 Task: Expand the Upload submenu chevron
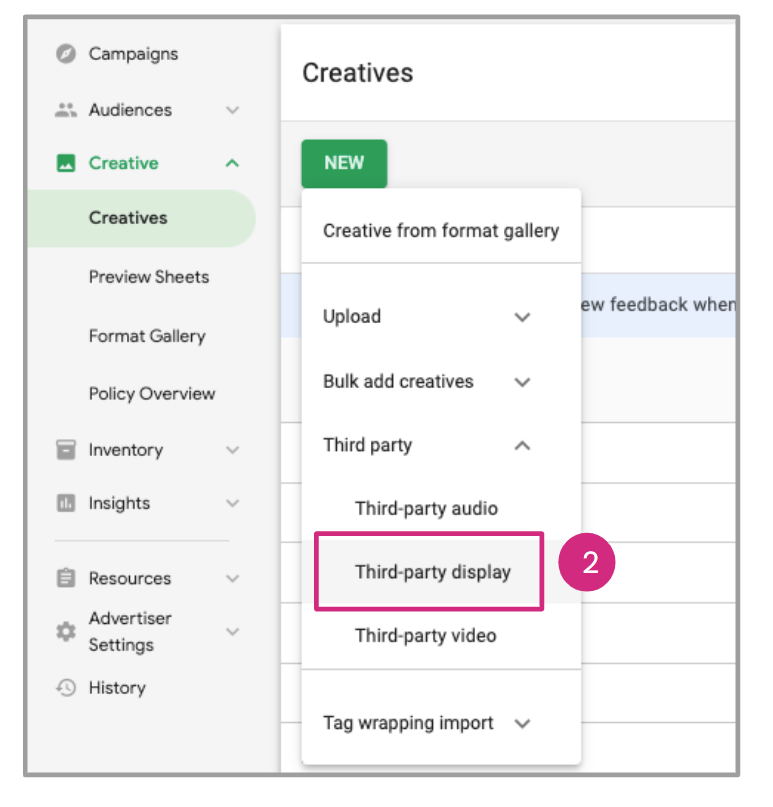[x=521, y=317]
